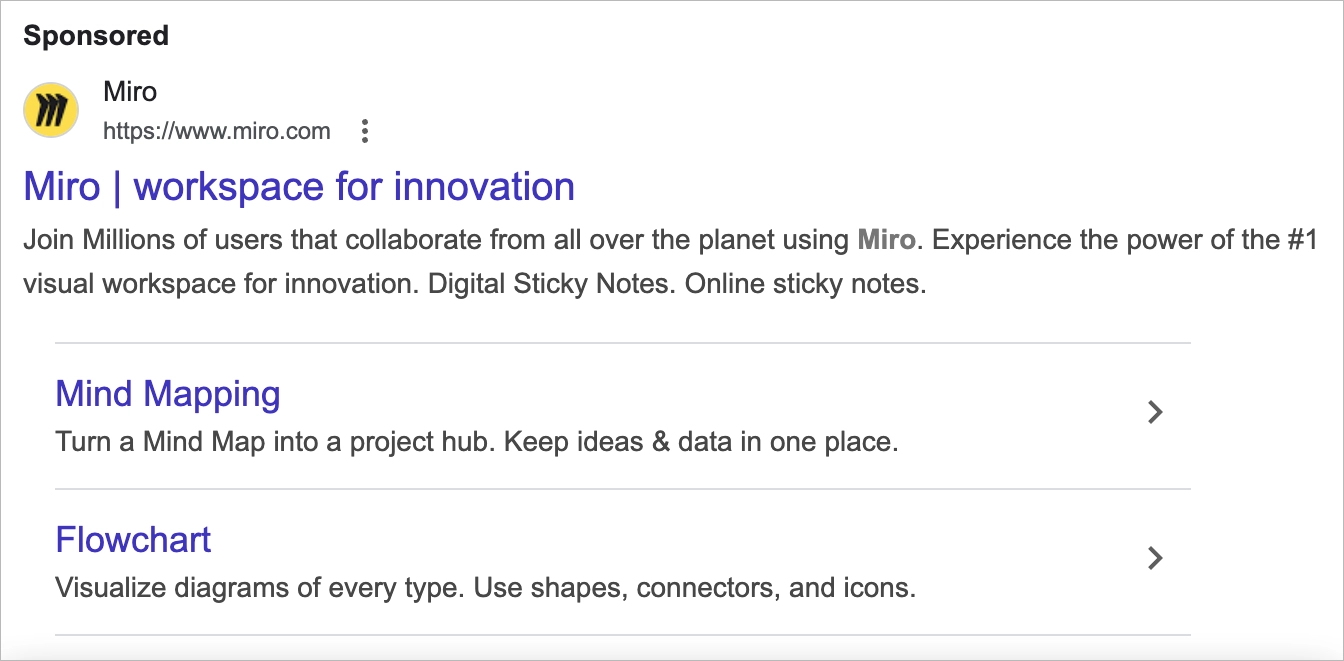Visit the https://www.miro.com link
Viewport: 1344px width, 661px height.
tap(219, 131)
